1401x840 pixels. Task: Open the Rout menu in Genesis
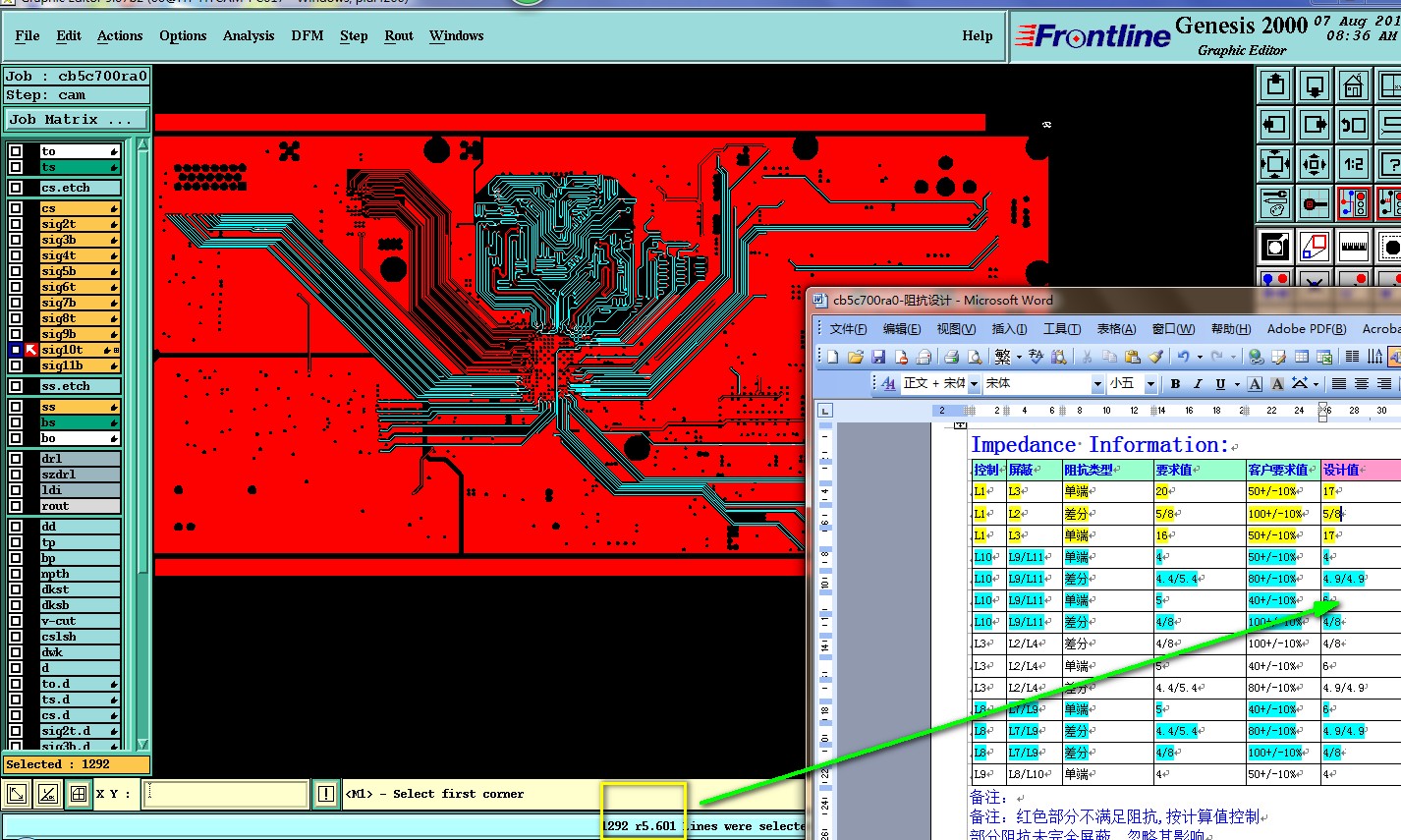(399, 35)
